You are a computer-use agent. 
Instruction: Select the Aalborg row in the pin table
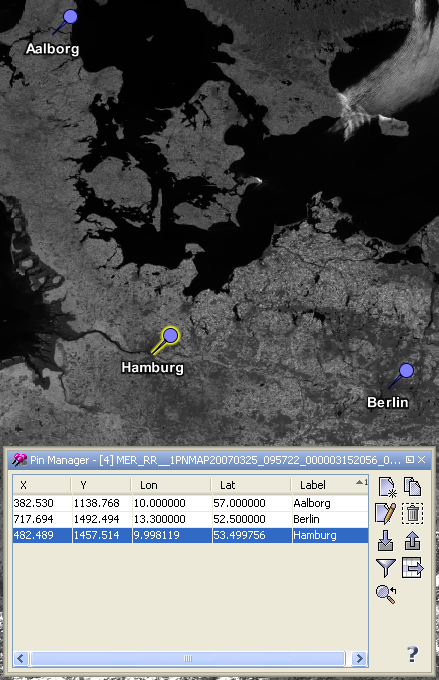[190, 503]
